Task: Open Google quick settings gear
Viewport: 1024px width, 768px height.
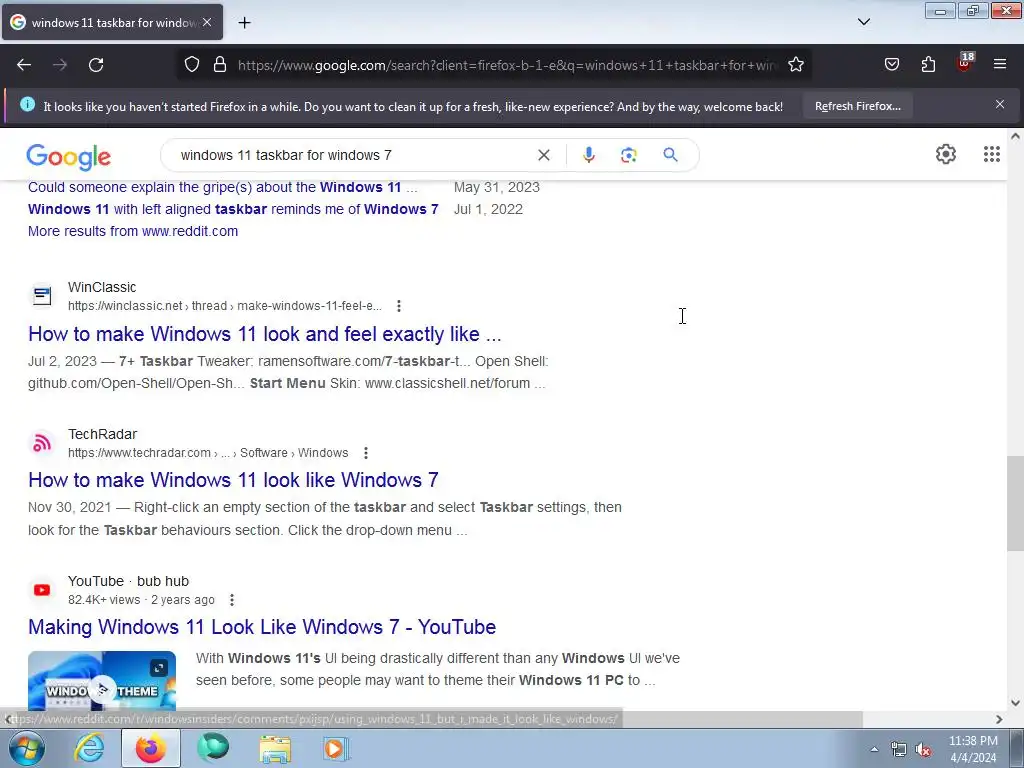Action: click(946, 154)
